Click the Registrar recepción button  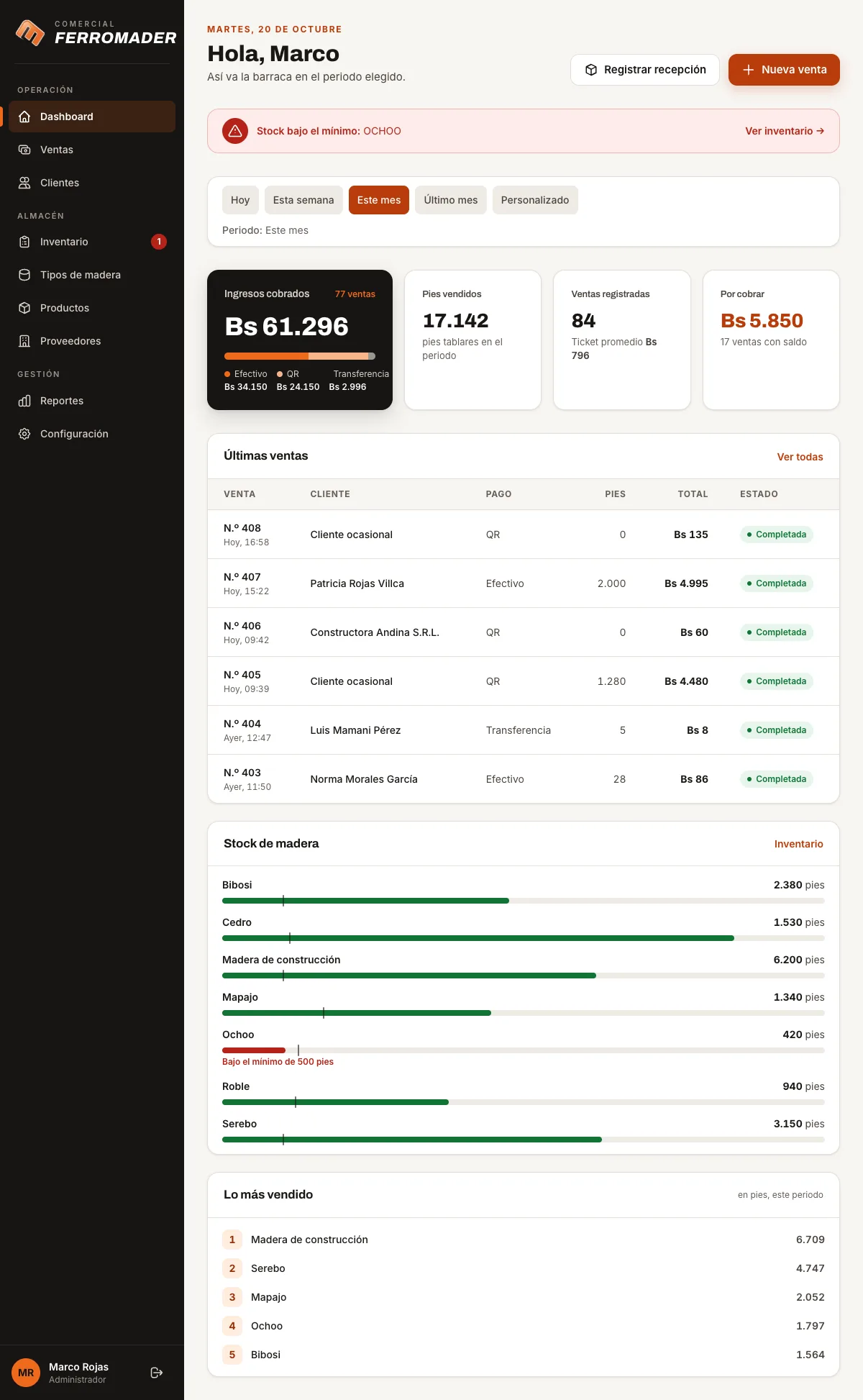click(645, 70)
